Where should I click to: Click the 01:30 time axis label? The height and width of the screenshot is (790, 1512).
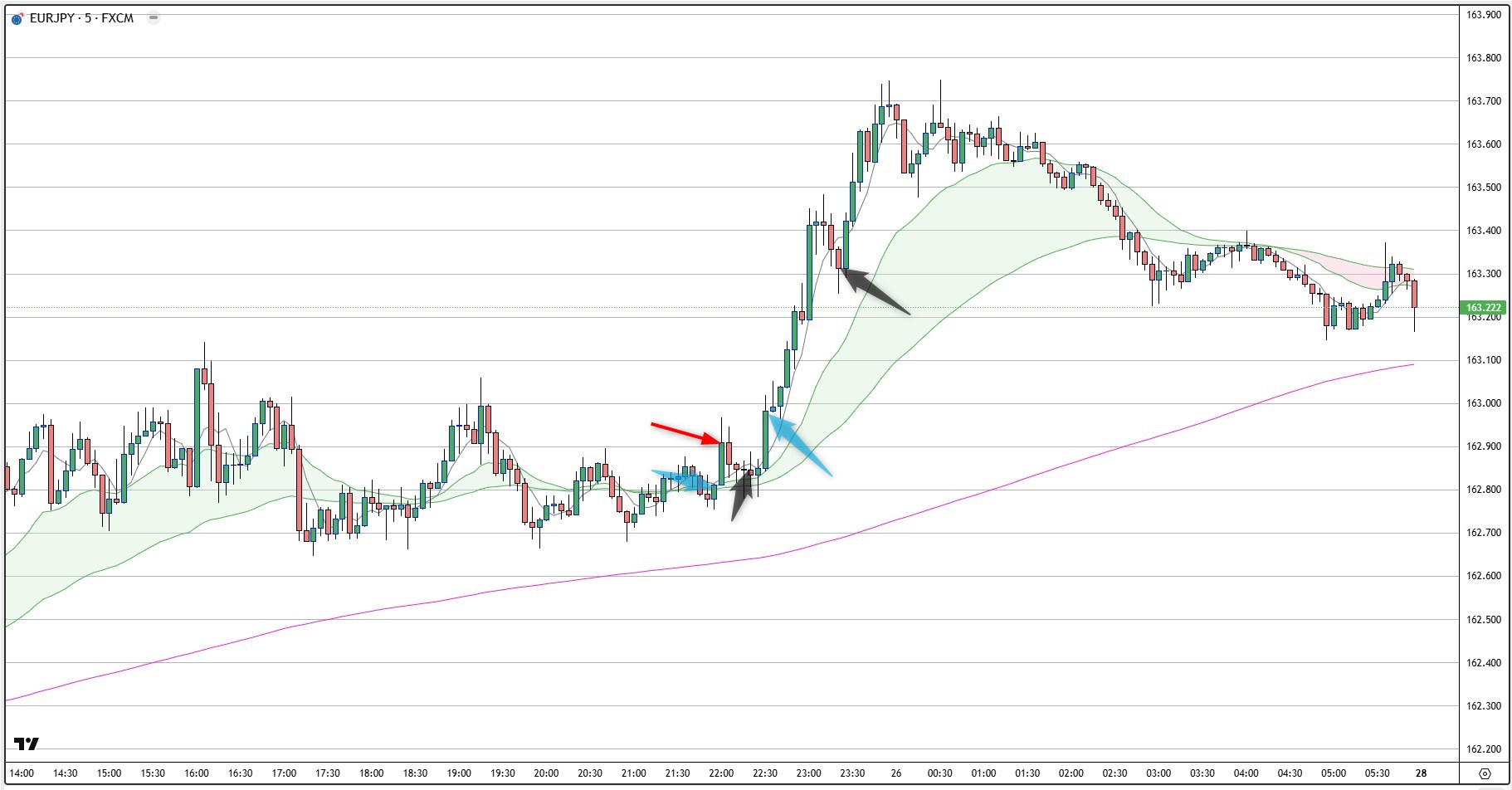coord(1027,773)
